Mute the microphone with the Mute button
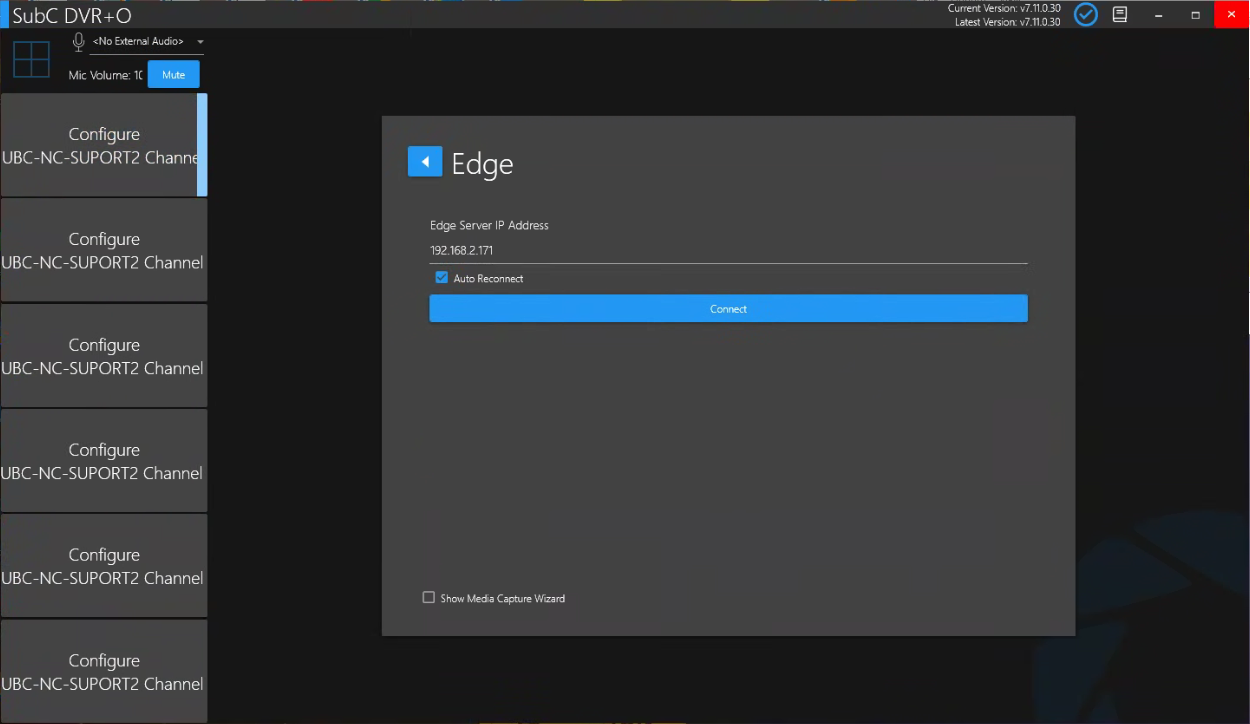 [x=173, y=75]
